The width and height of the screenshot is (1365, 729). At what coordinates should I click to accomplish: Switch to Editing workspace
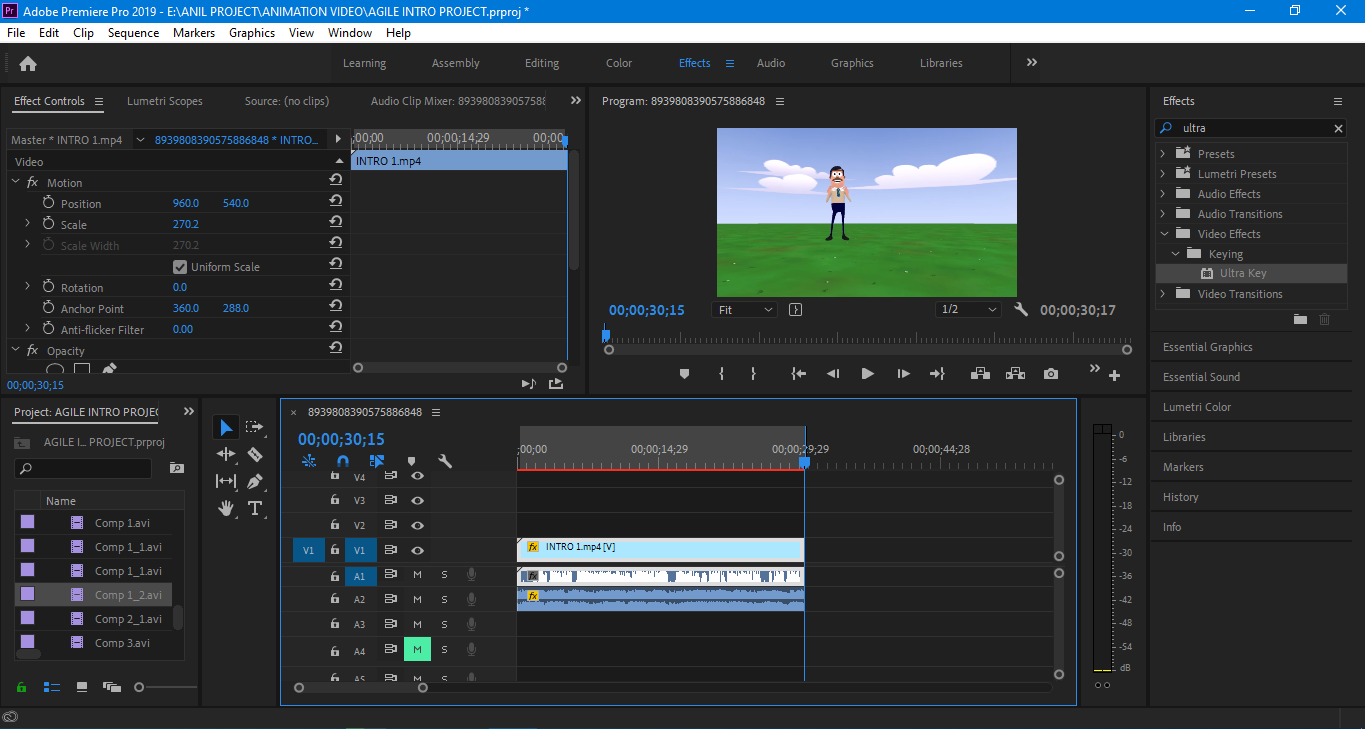pos(542,63)
